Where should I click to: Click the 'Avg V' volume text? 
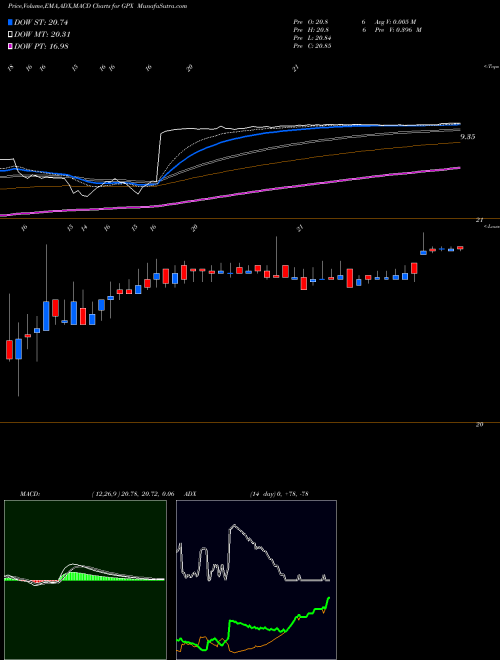[x=394, y=21]
